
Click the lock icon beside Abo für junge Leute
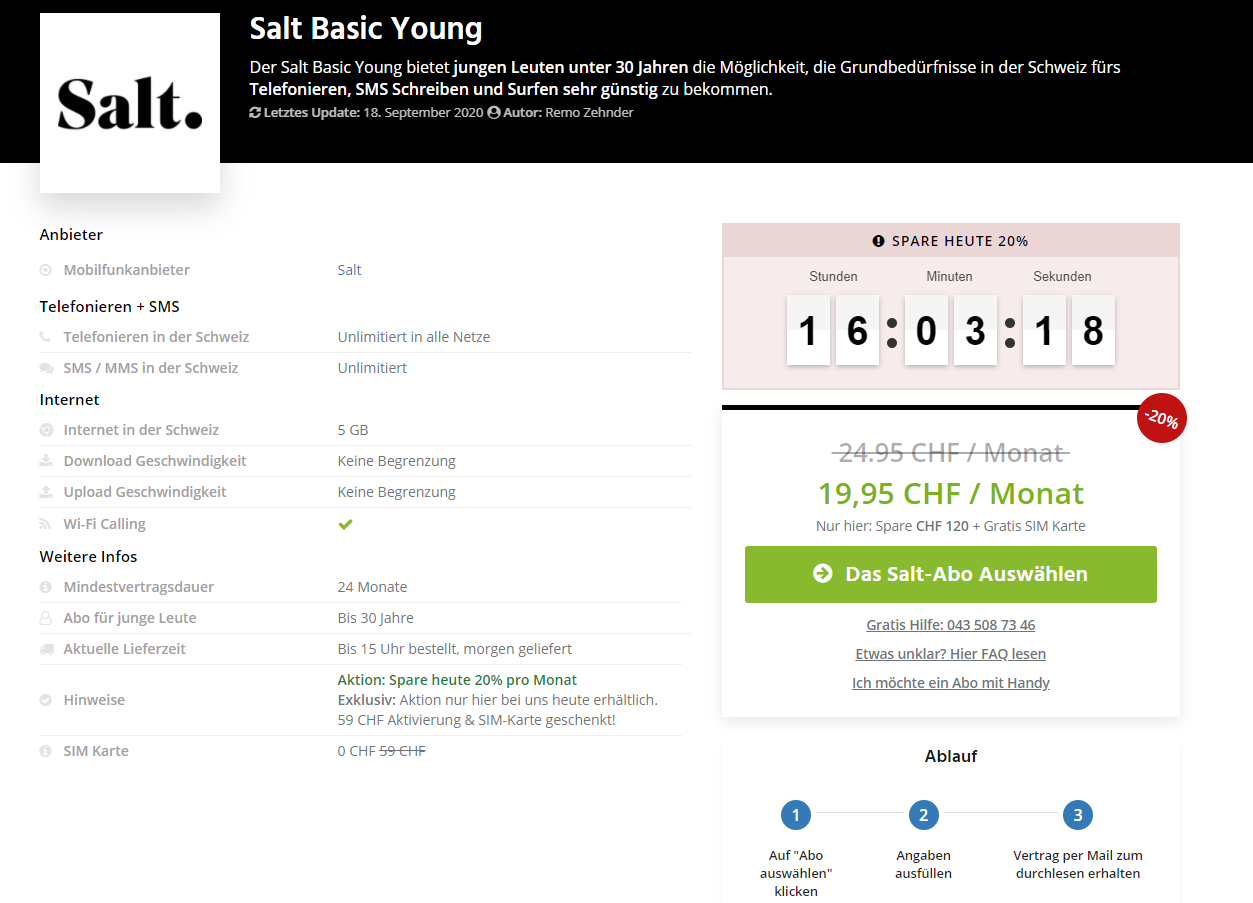point(46,618)
